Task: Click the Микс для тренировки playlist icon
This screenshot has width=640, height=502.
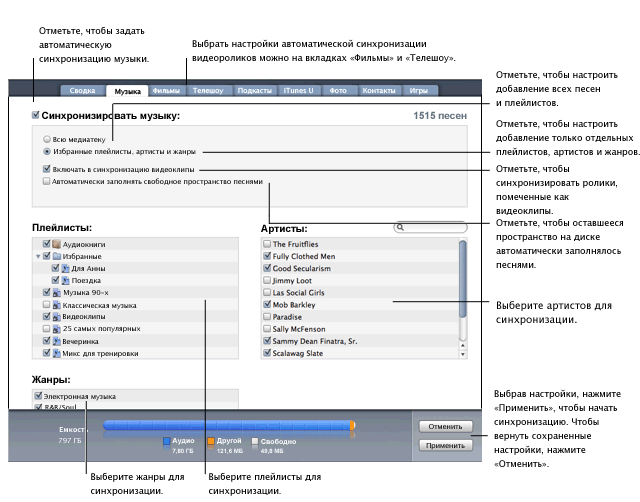Action: [57, 353]
